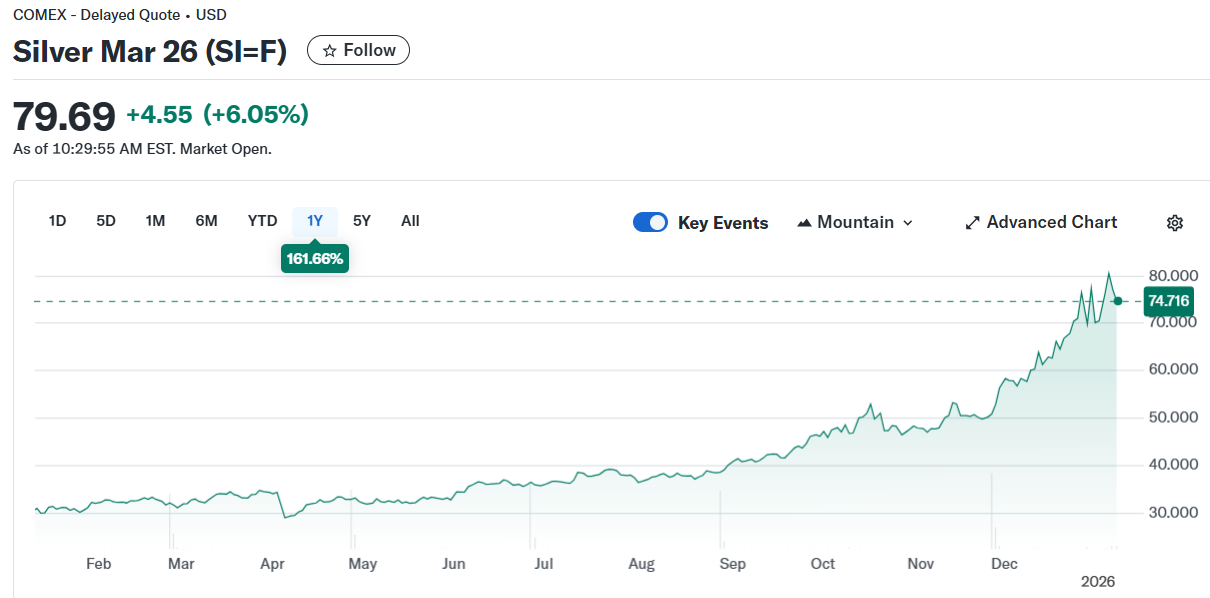Select the 1Y range tab
Screen dimensions: 1210x598
pos(315,221)
